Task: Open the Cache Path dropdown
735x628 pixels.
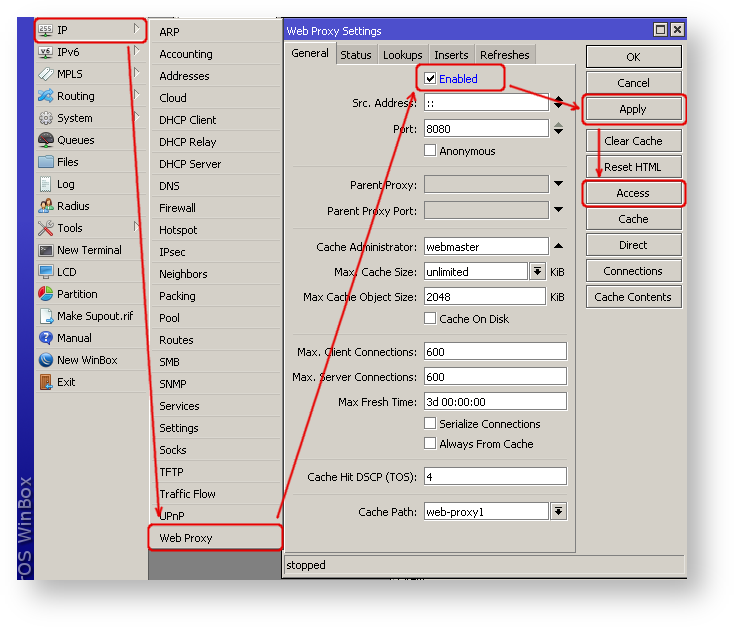Action: (x=558, y=512)
